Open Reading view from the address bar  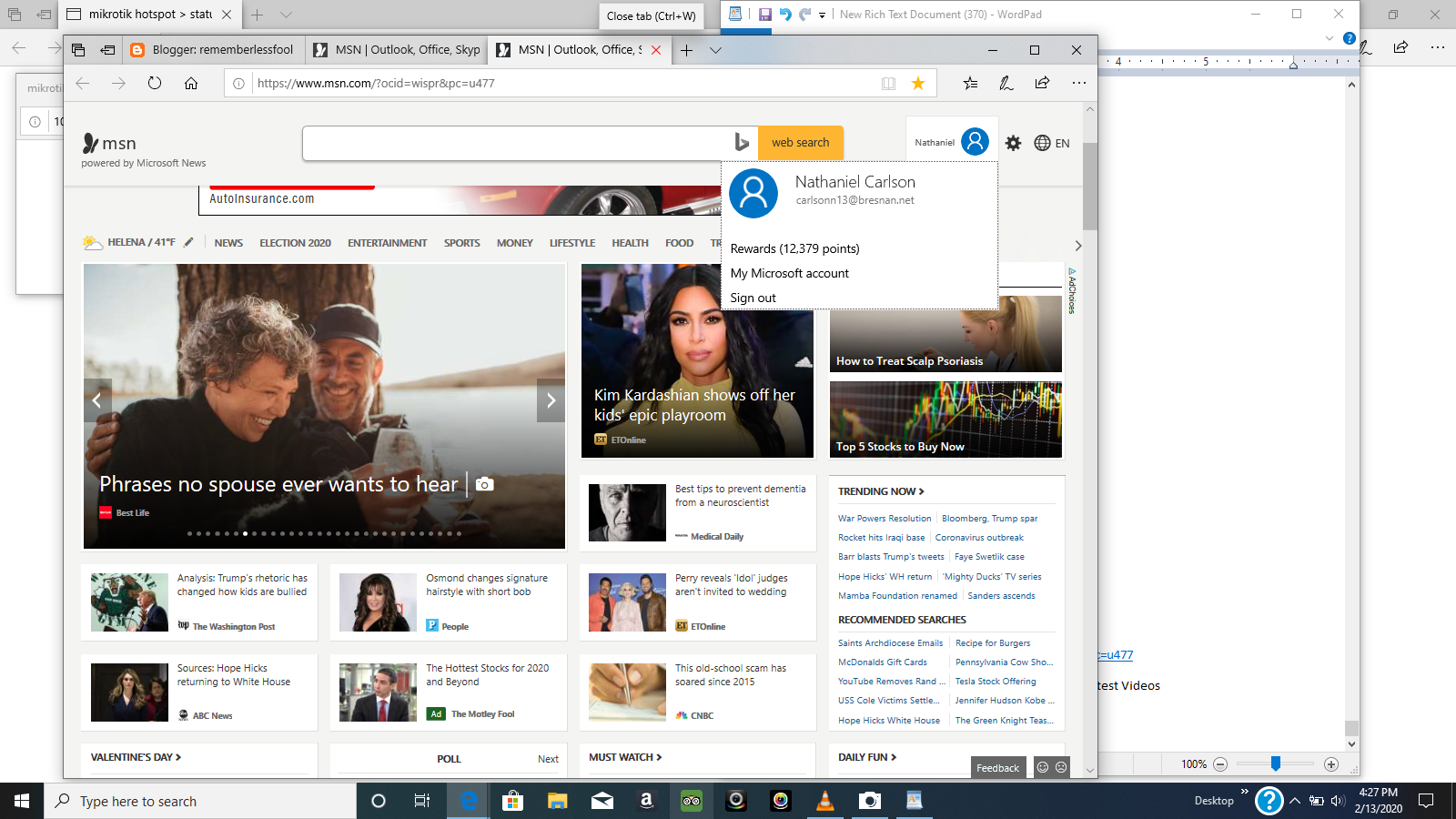tap(888, 84)
